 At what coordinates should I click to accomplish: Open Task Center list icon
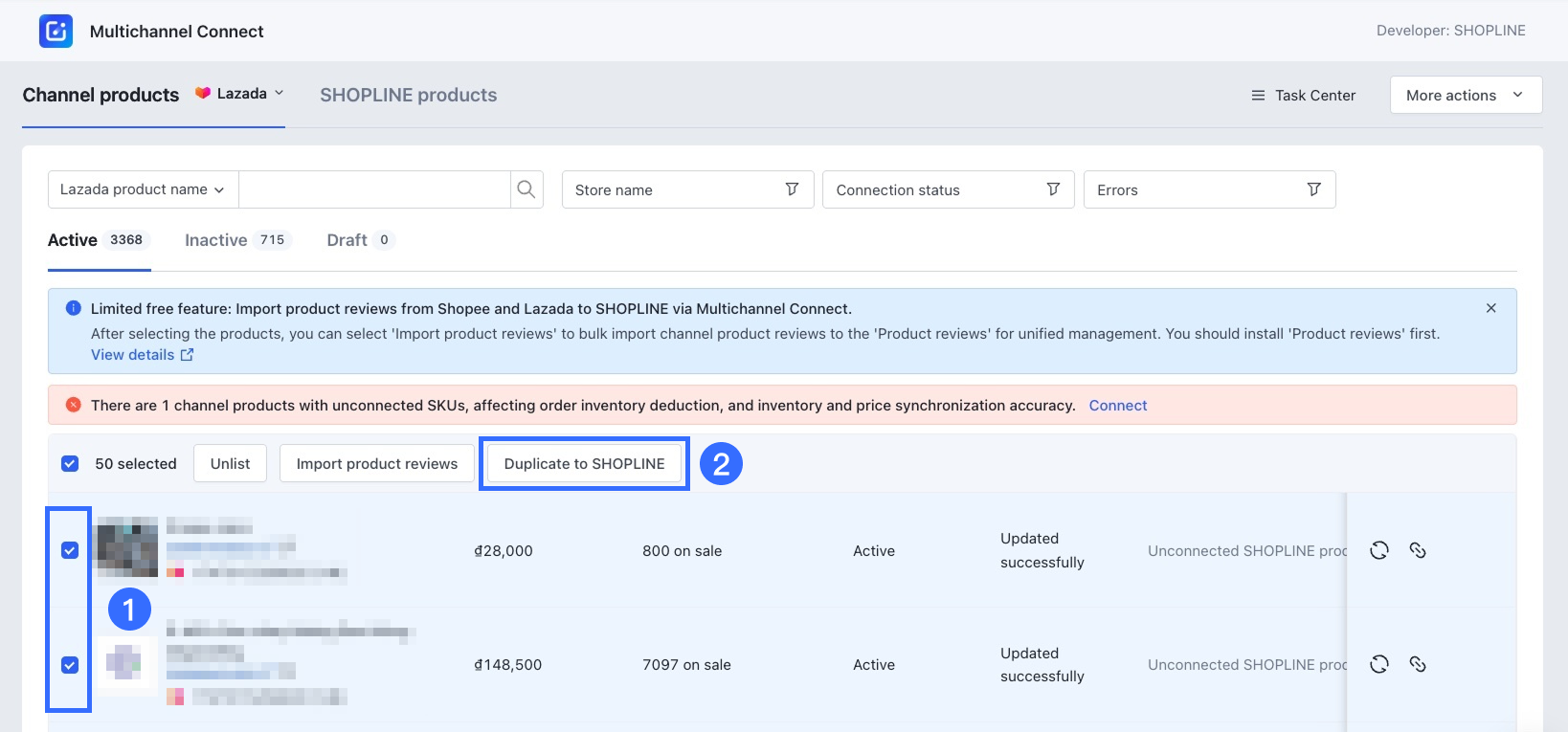click(1258, 96)
